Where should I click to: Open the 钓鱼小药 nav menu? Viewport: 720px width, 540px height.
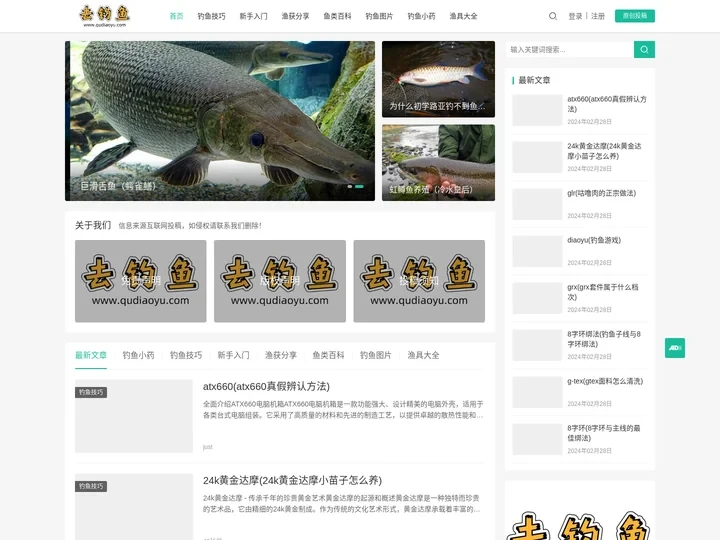(x=422, y=16)
